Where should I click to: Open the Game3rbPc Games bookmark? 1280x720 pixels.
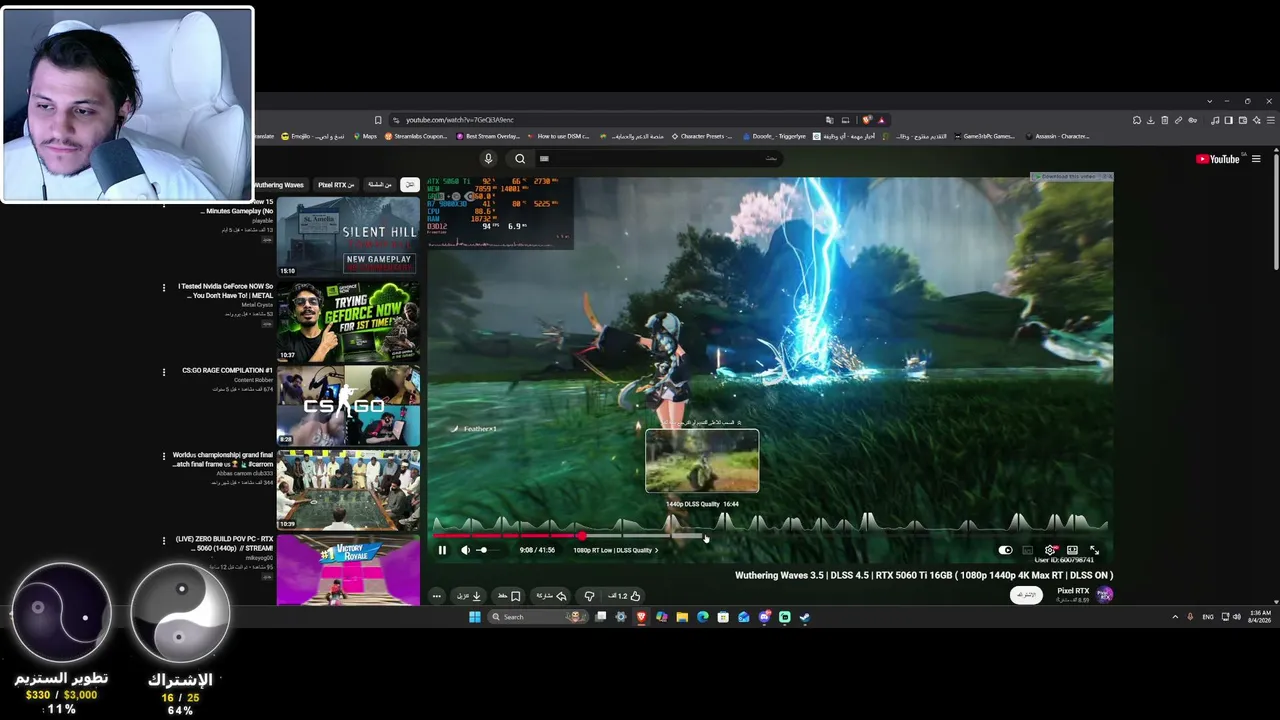985,136
